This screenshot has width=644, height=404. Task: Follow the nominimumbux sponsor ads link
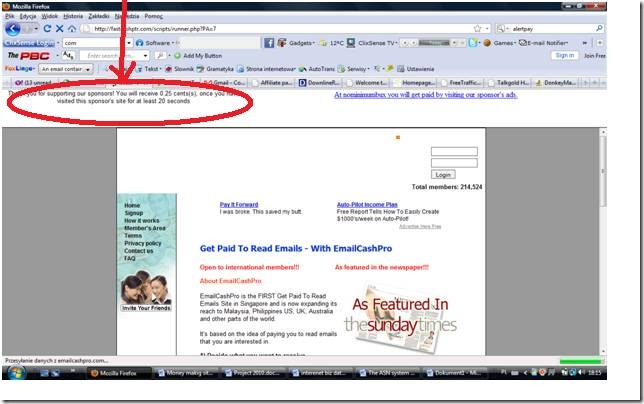(426, 95)
